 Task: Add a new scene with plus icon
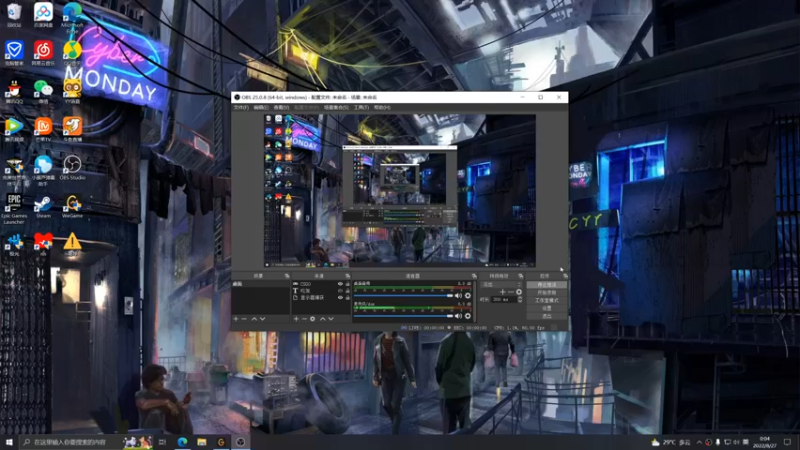coord(236,319)
